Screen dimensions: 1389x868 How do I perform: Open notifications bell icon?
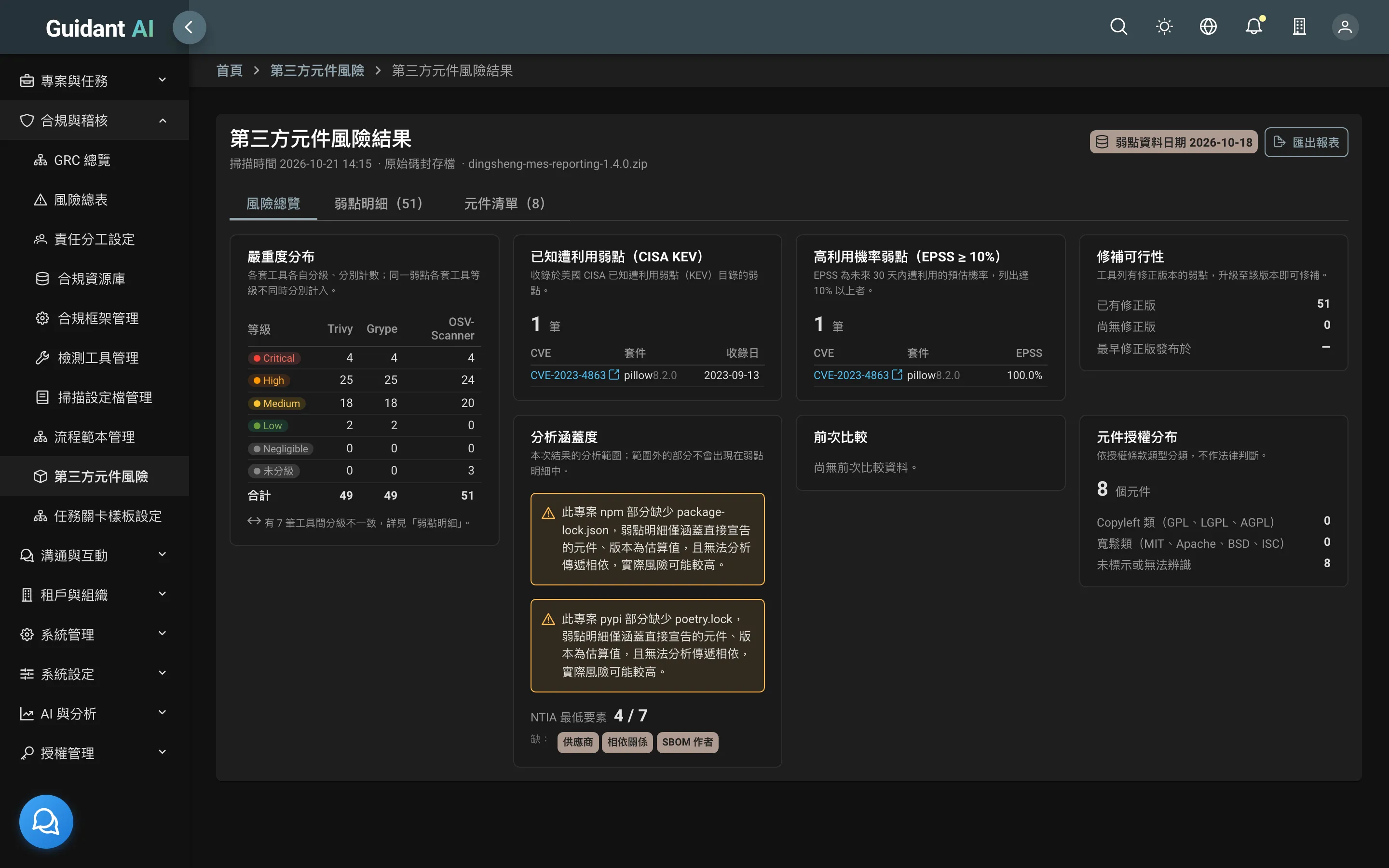pyautogui.click(x=1254, y=27)
